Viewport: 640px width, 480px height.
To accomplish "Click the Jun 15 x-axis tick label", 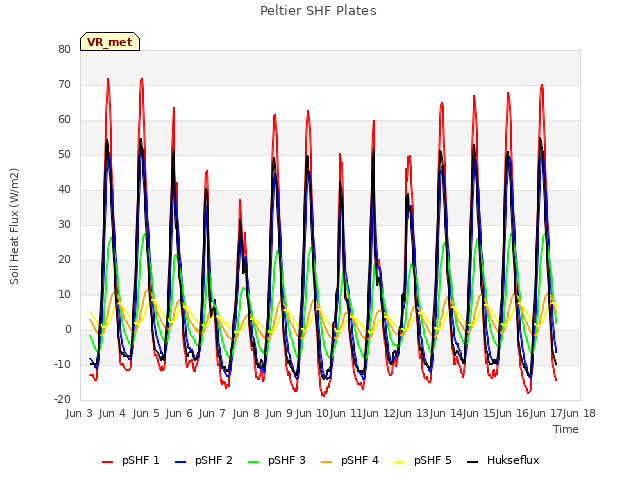I will (479, 413).
